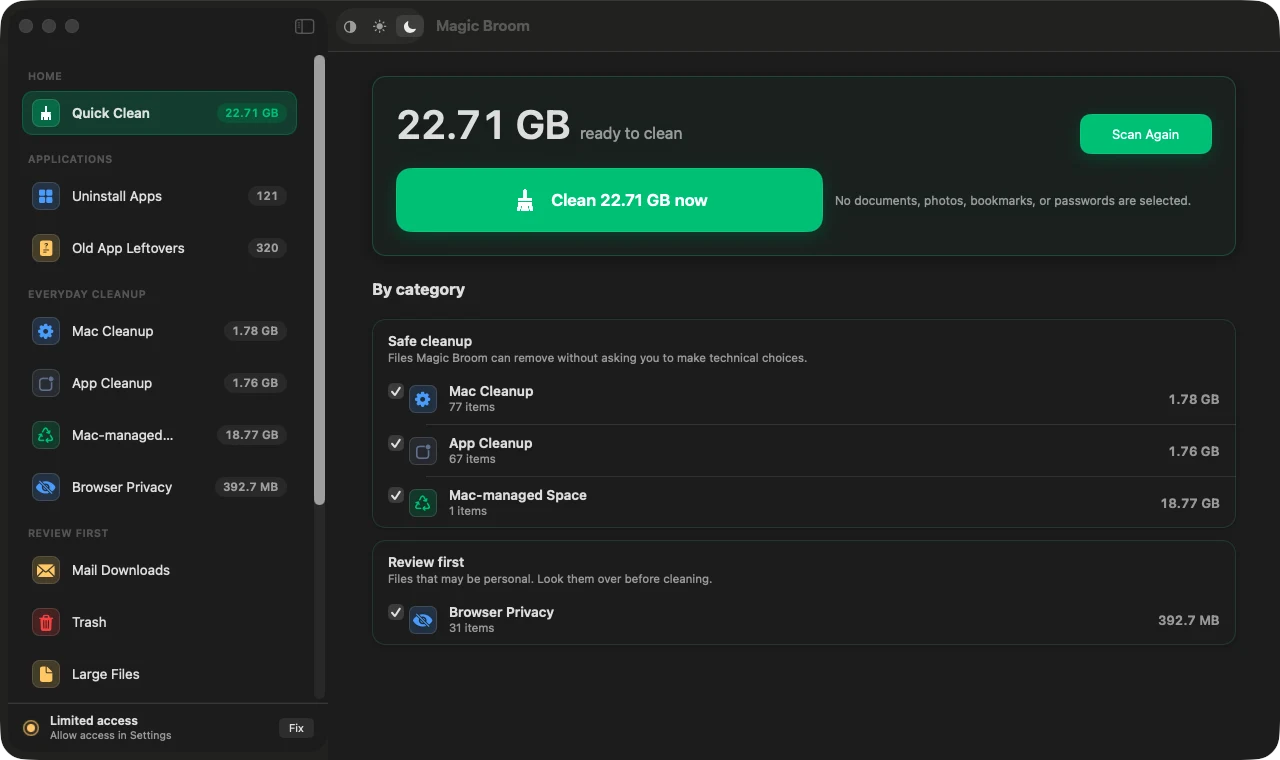Click the Mail Downloads envelope icon
This screenshot has height=760, width=1280.
46,570
